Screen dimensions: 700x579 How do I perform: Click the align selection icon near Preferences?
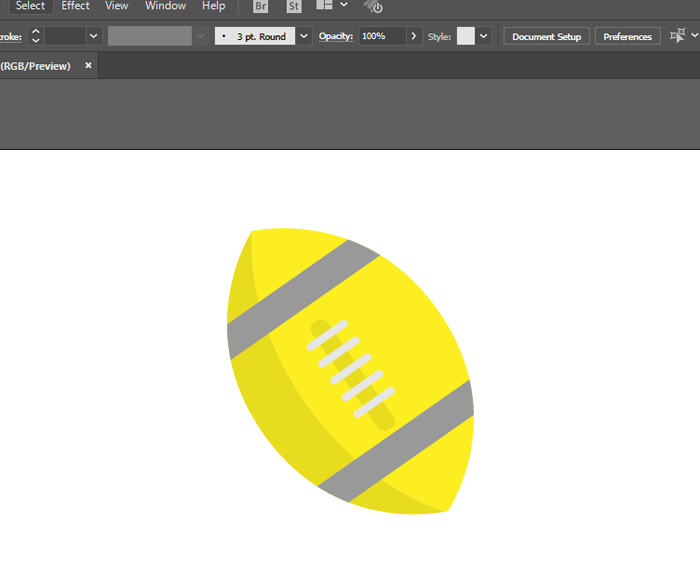[677, 36]
